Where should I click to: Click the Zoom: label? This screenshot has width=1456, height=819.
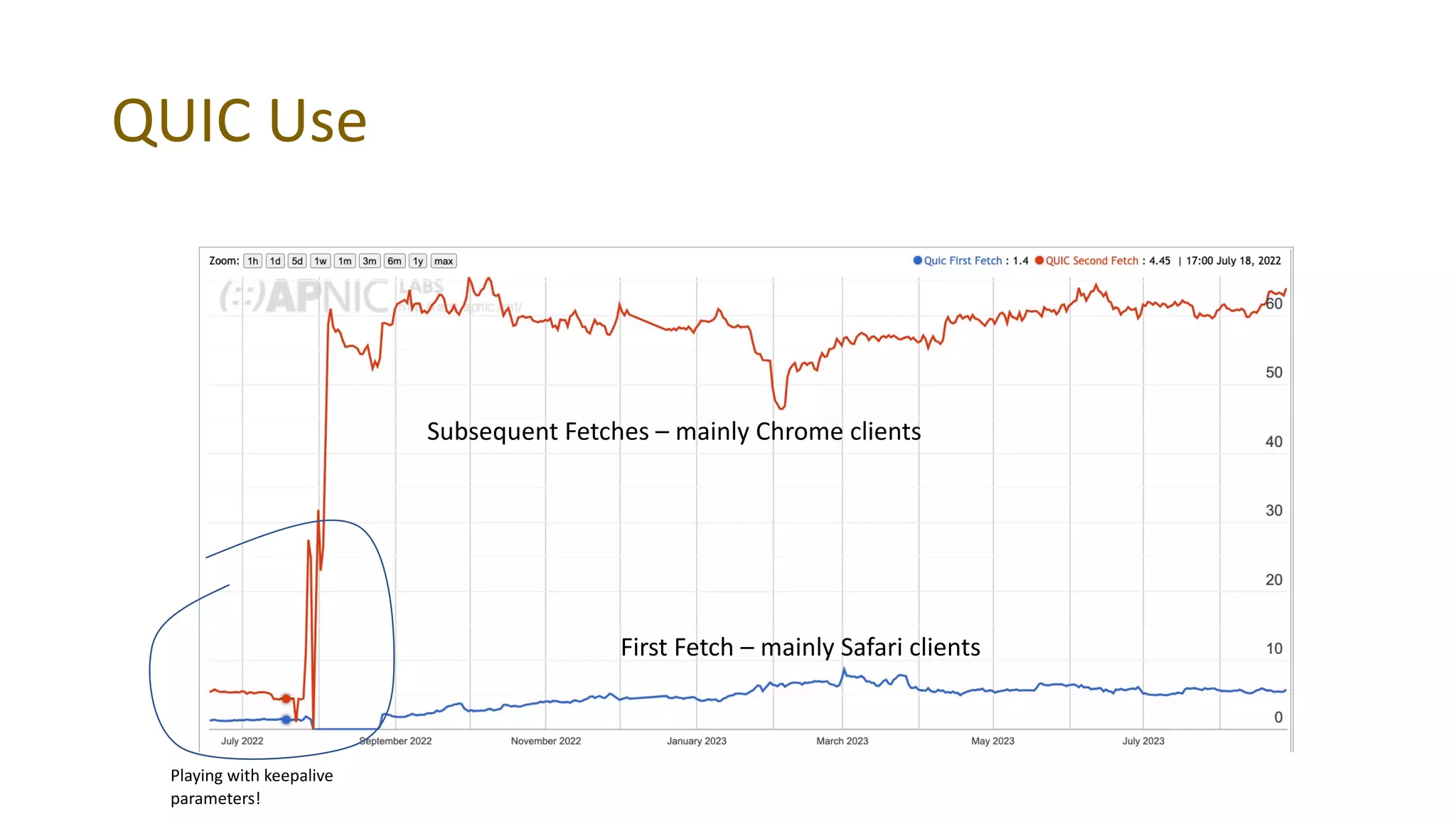[224, 261]
